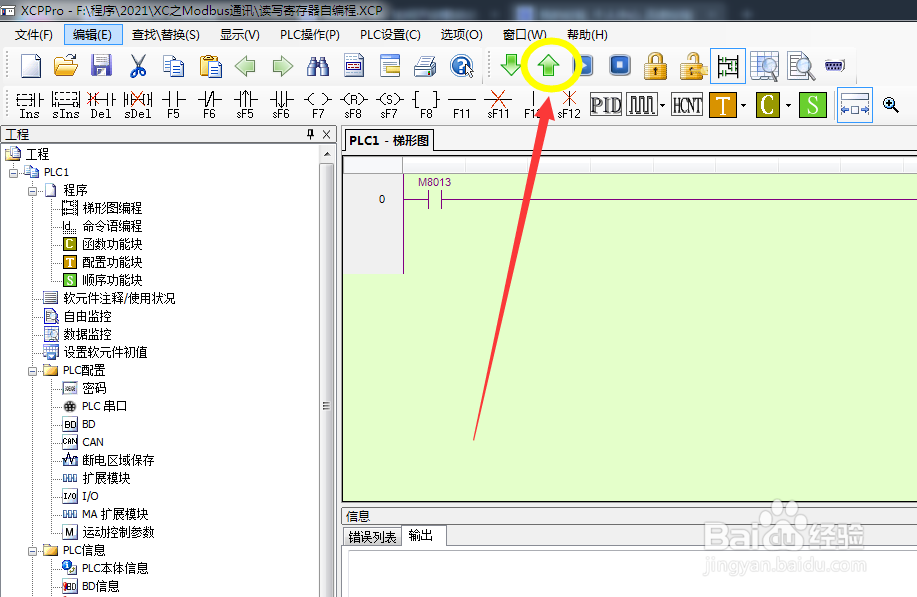Go forward with the green right arrow
Image resolution: width=917 pixels, height=597 pixels.
coord(282,65)
